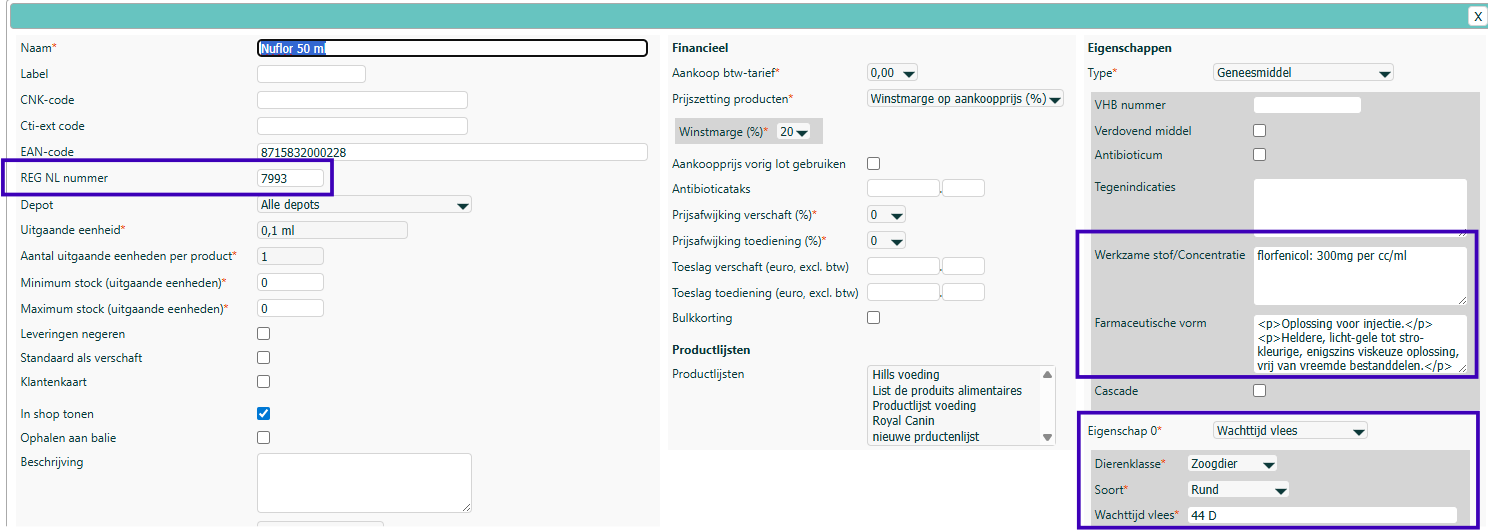Screen dimensions: 1488x530
Task: Click the Werkzame stof/Concentratie text area
Action: 1360,275
